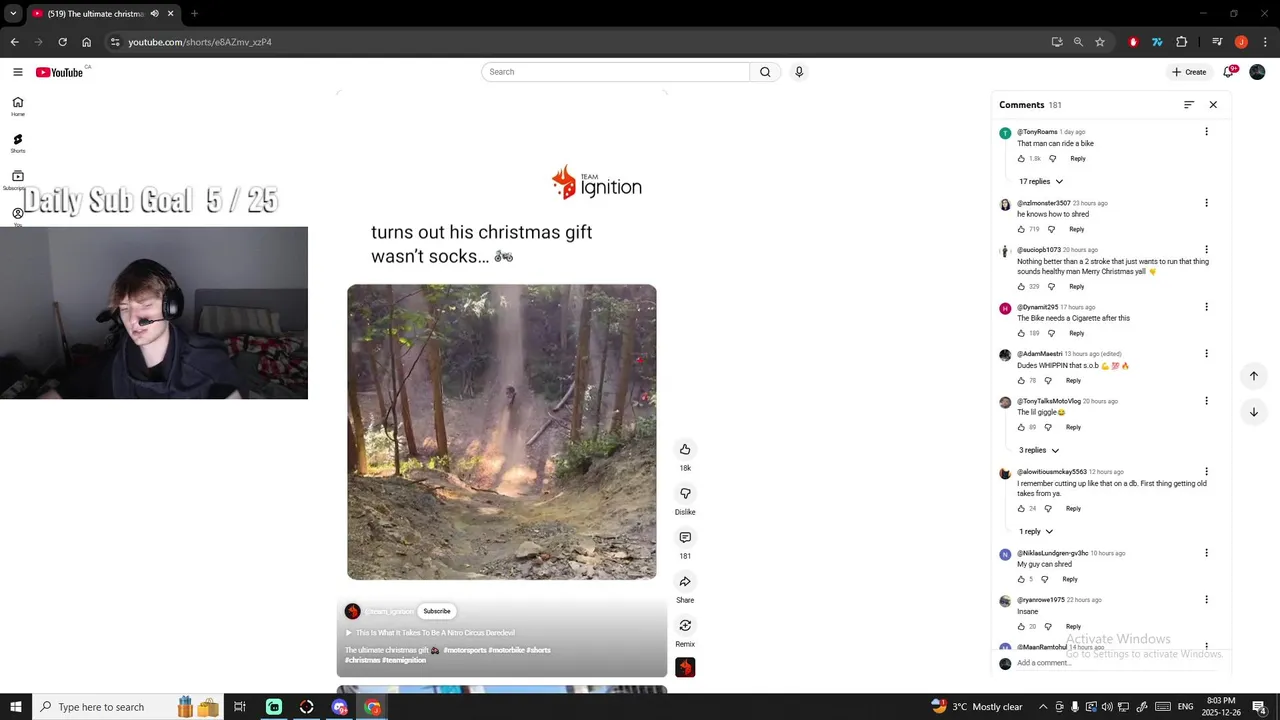Open Chrome media controls icon
This screenshot has height=720, width=1280.
(x=1217, y=42)
